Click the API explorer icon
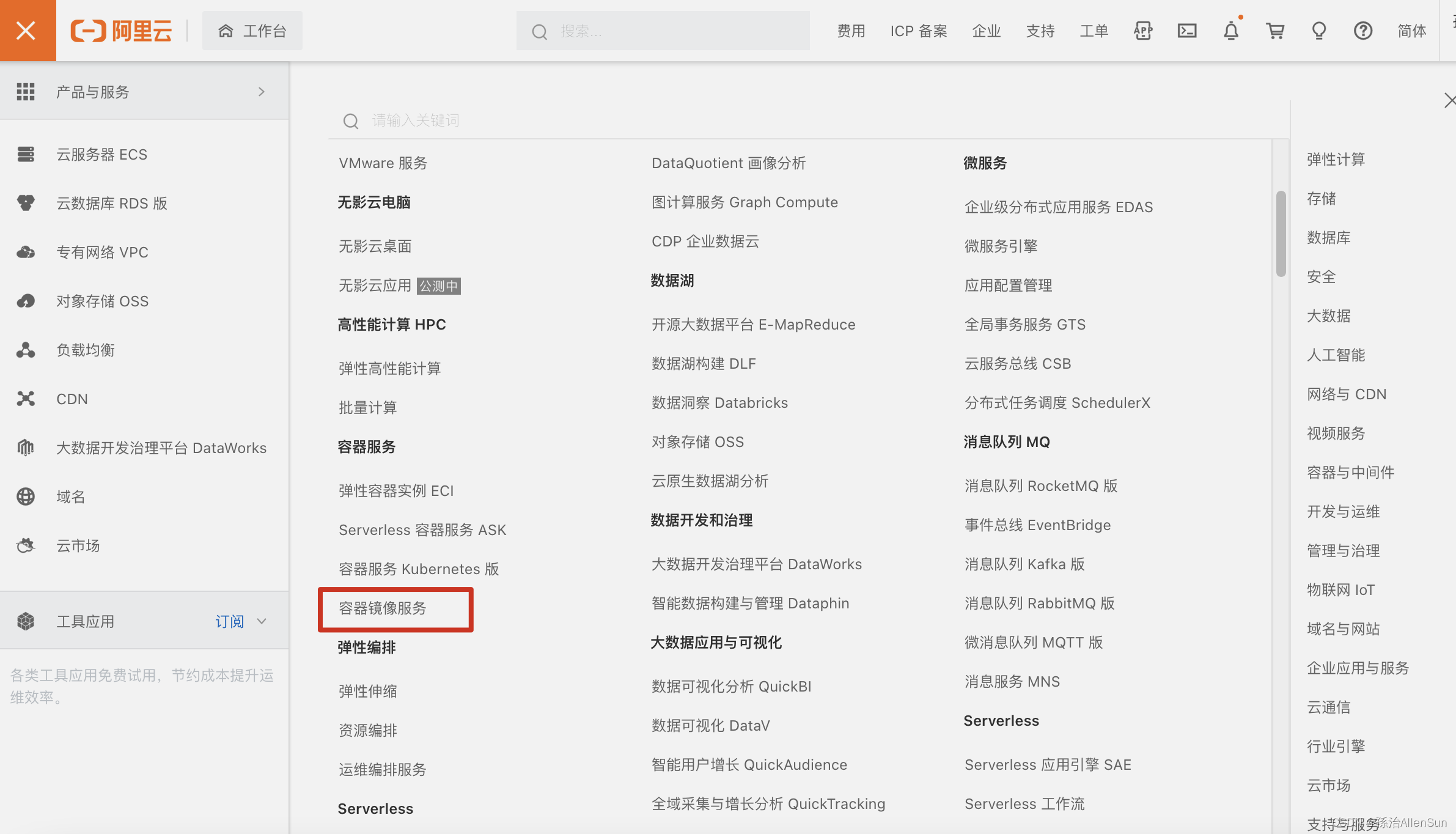The image size is (1456, 834). point(1143,31)
